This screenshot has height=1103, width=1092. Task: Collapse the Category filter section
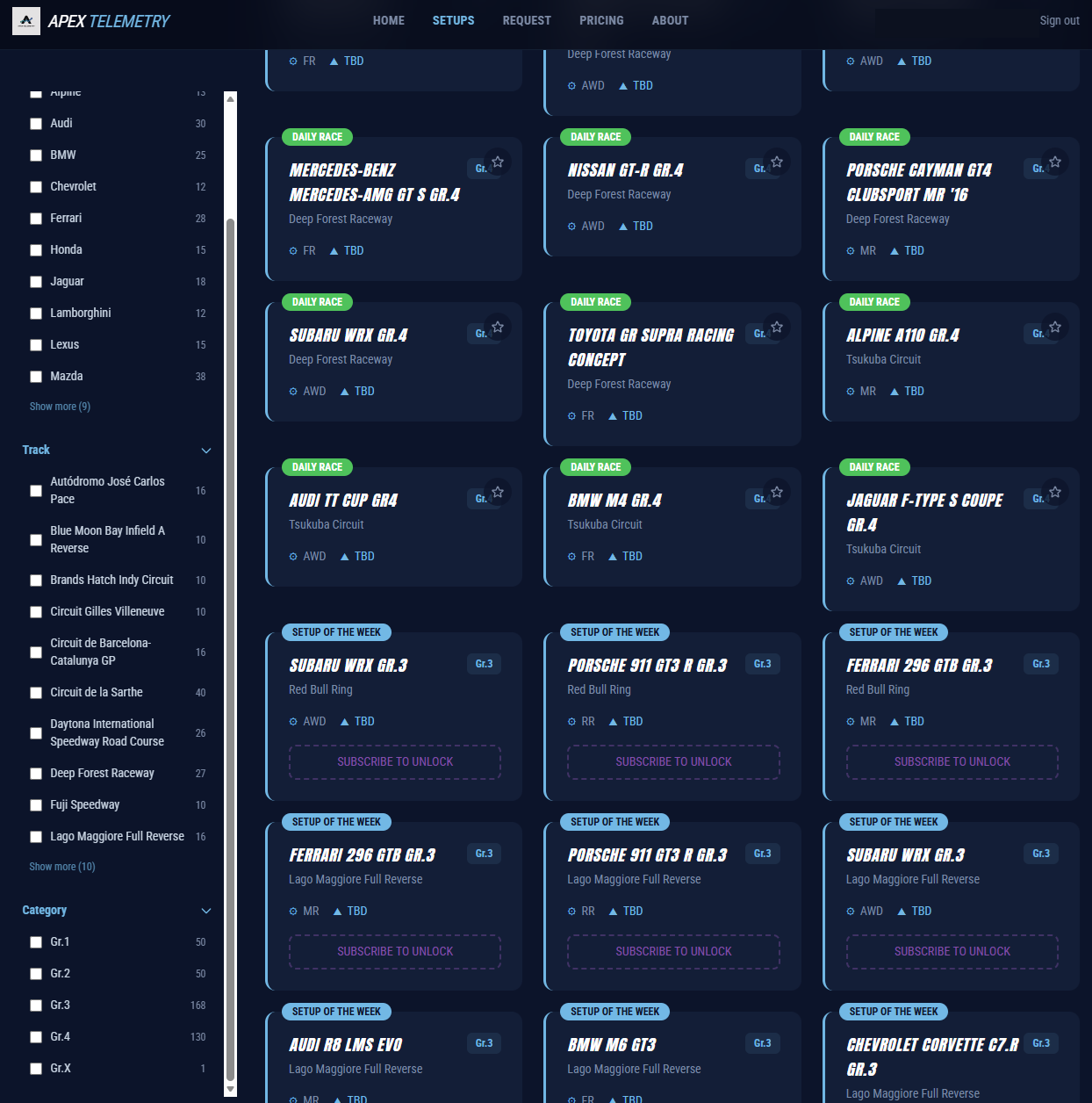tap(206, 911)
